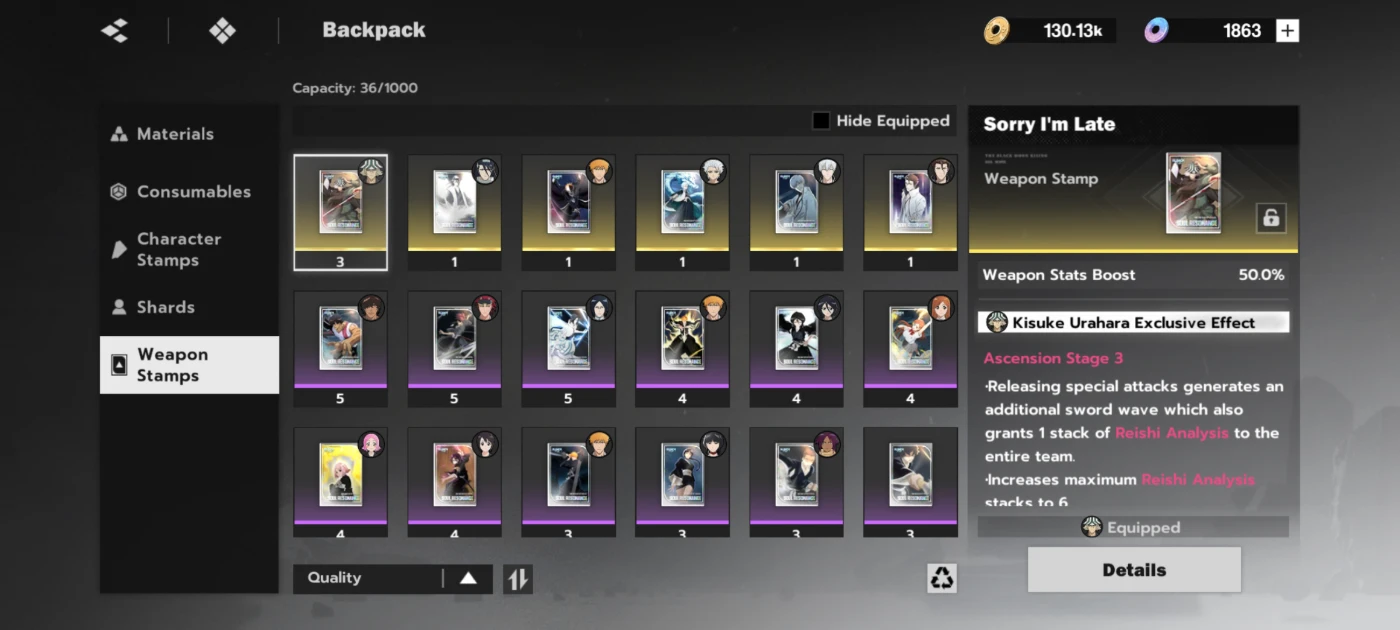Click the recycle icon below the stamp grid

pyautogui.click(x=942, y=578)
